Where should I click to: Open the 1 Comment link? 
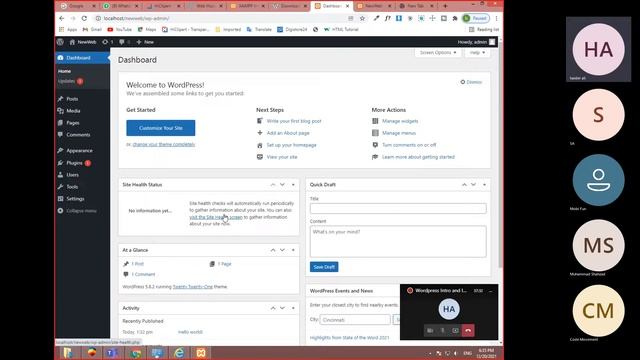[143, 274]
